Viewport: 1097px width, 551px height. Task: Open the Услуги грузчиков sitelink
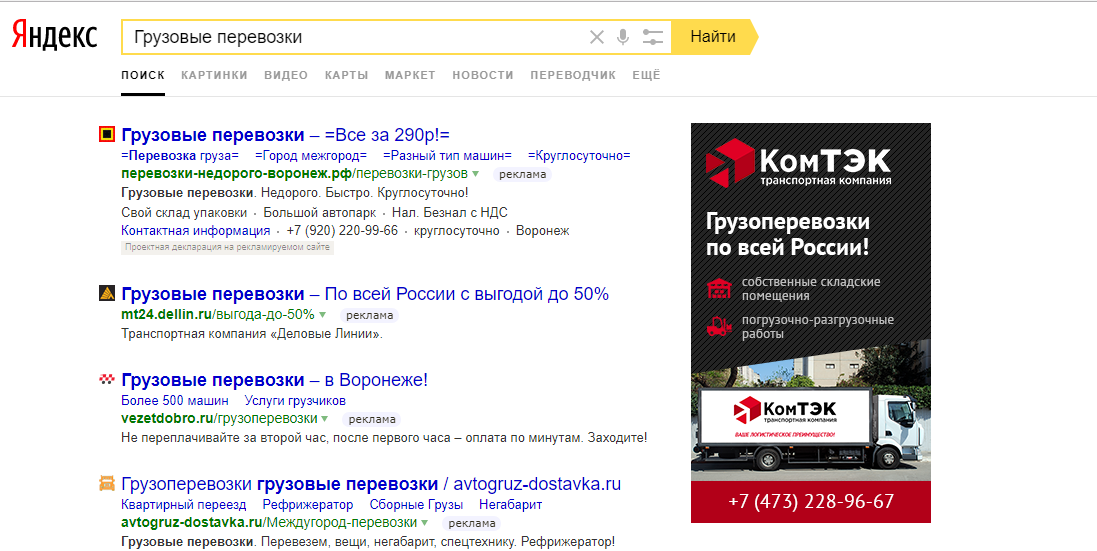pyautogui.click(x=295, y=401)
